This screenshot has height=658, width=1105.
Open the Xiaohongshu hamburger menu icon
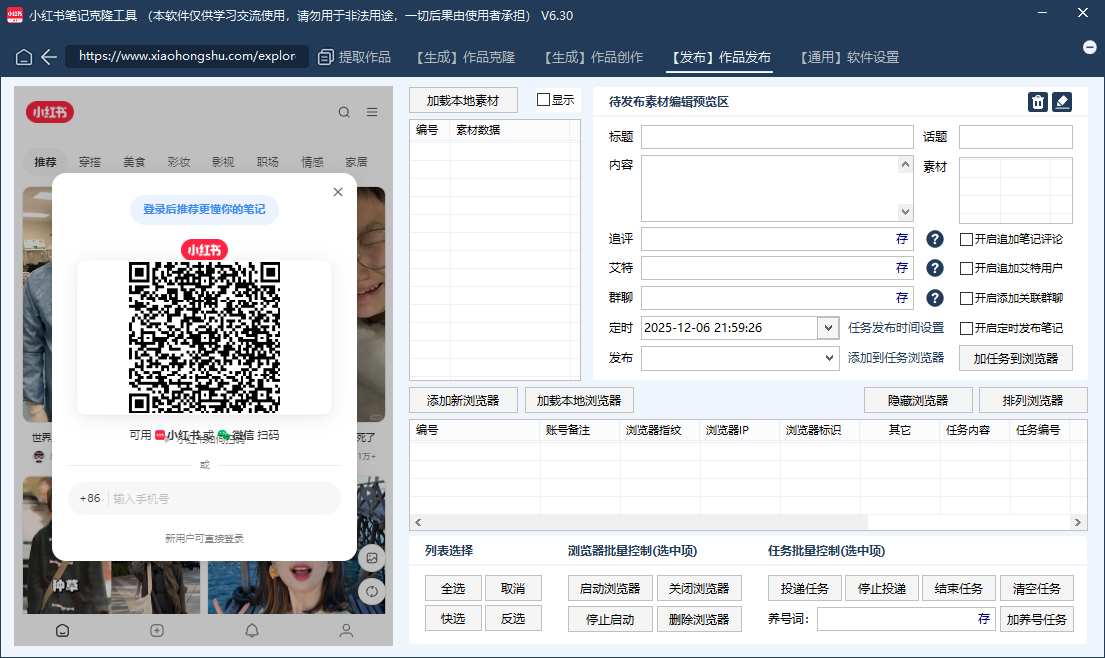coord(372,113)
